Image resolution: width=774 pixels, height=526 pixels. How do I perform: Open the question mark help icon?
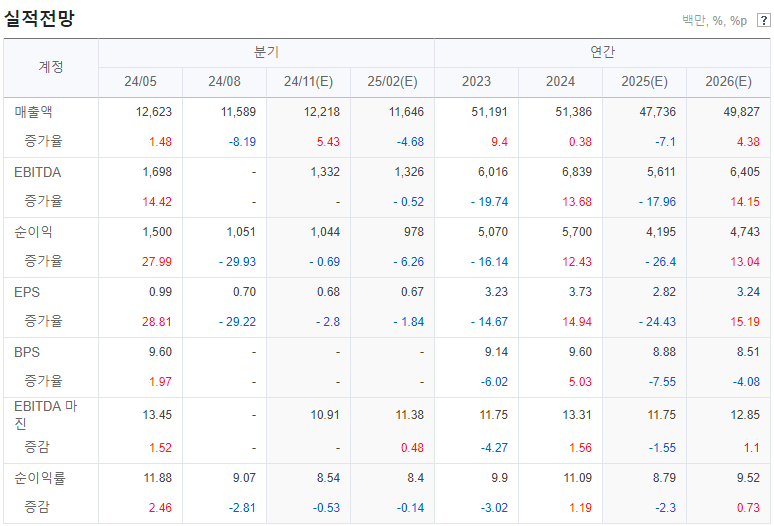[763, 21]
